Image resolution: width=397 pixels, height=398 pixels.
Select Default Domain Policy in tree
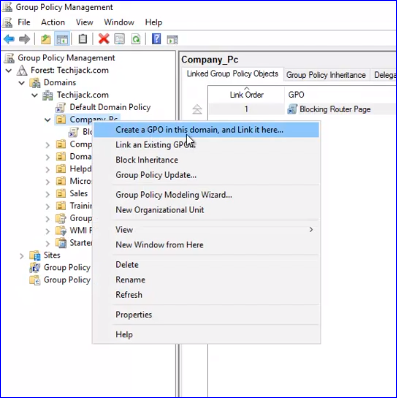click(x=110, y=107)
